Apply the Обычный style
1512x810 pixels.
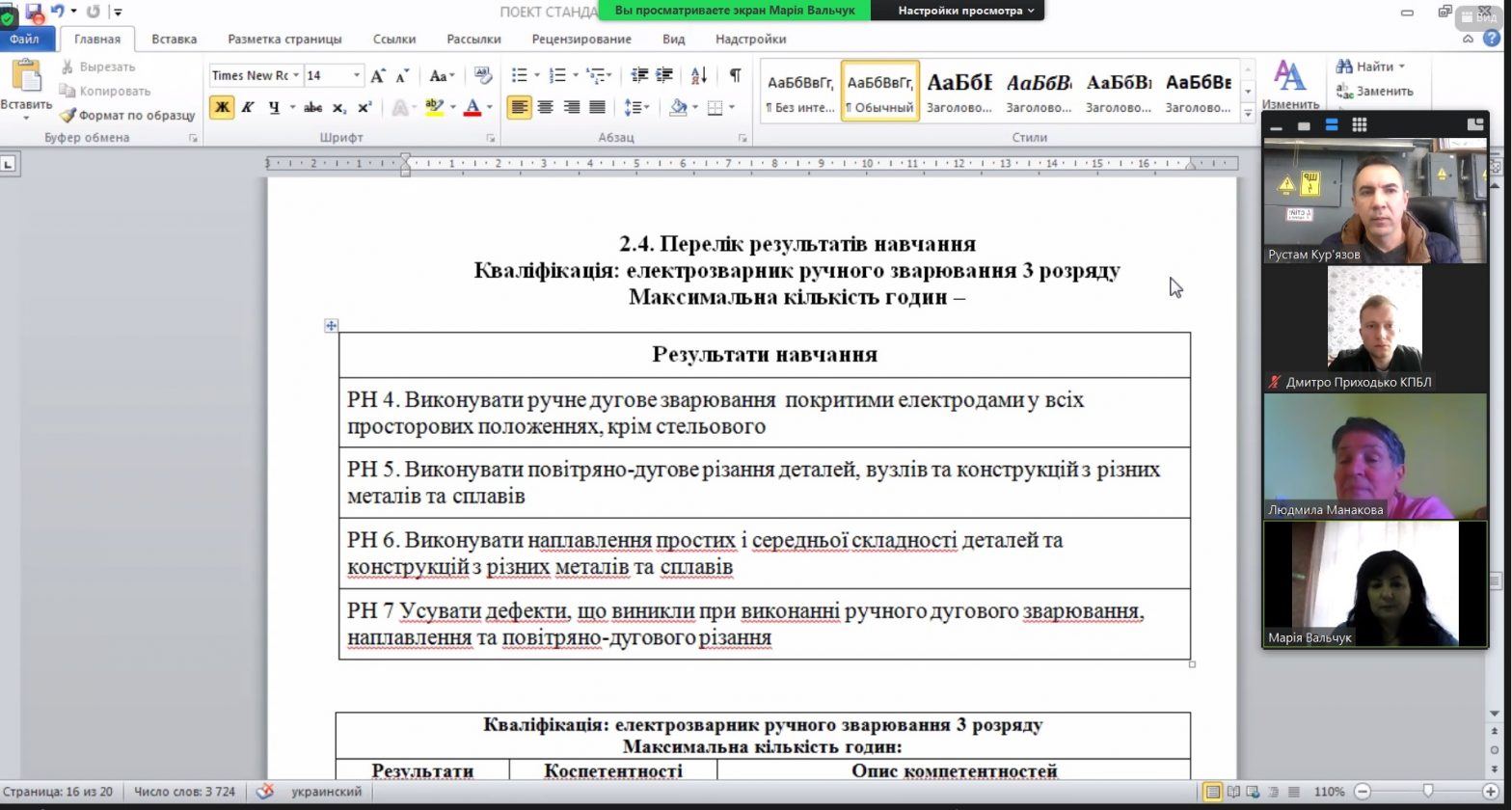[x=879, y=91]
